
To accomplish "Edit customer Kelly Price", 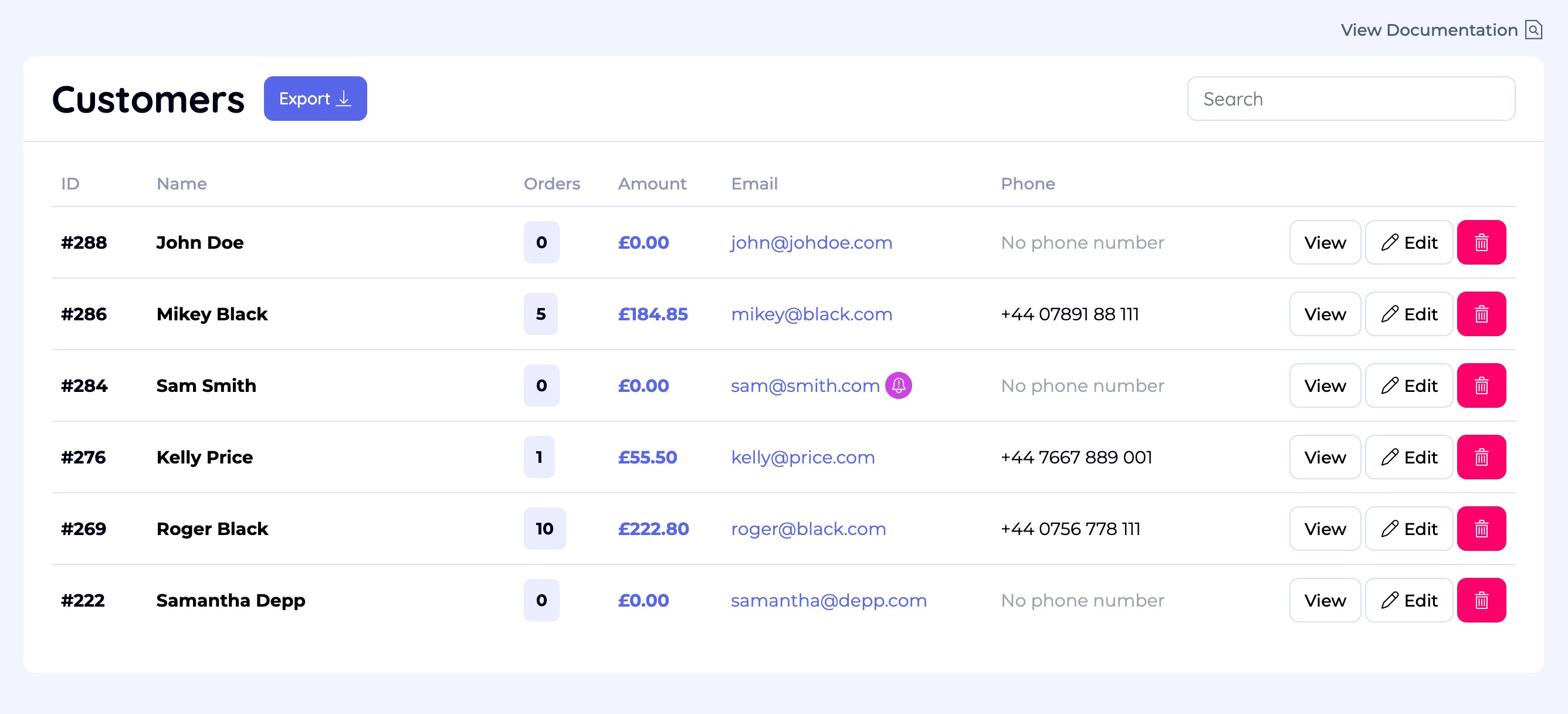I will click(1408, 457).
